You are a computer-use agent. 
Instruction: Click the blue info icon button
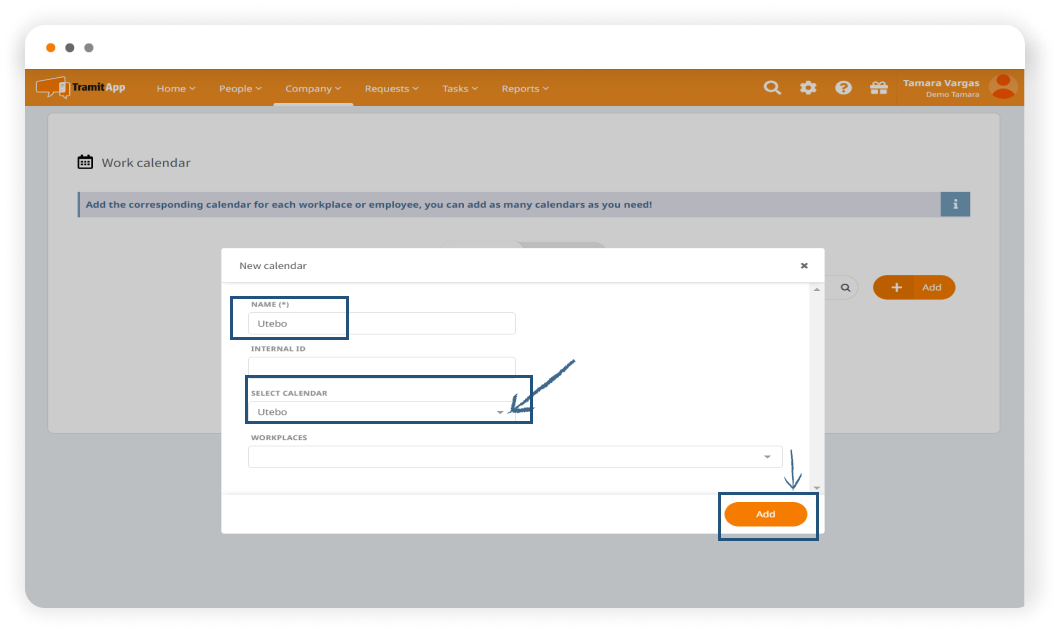(955, 204)
